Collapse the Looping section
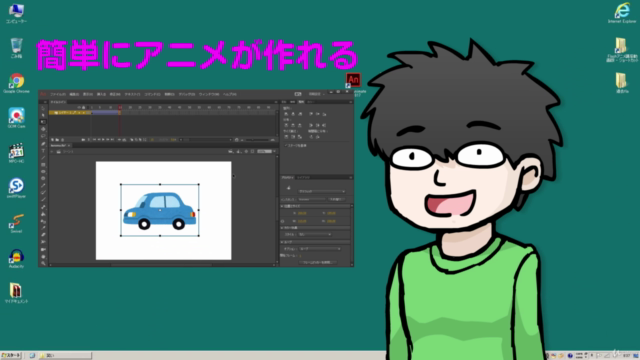The width and height of the screenshot is (640, 360). (x=282, y=242)
